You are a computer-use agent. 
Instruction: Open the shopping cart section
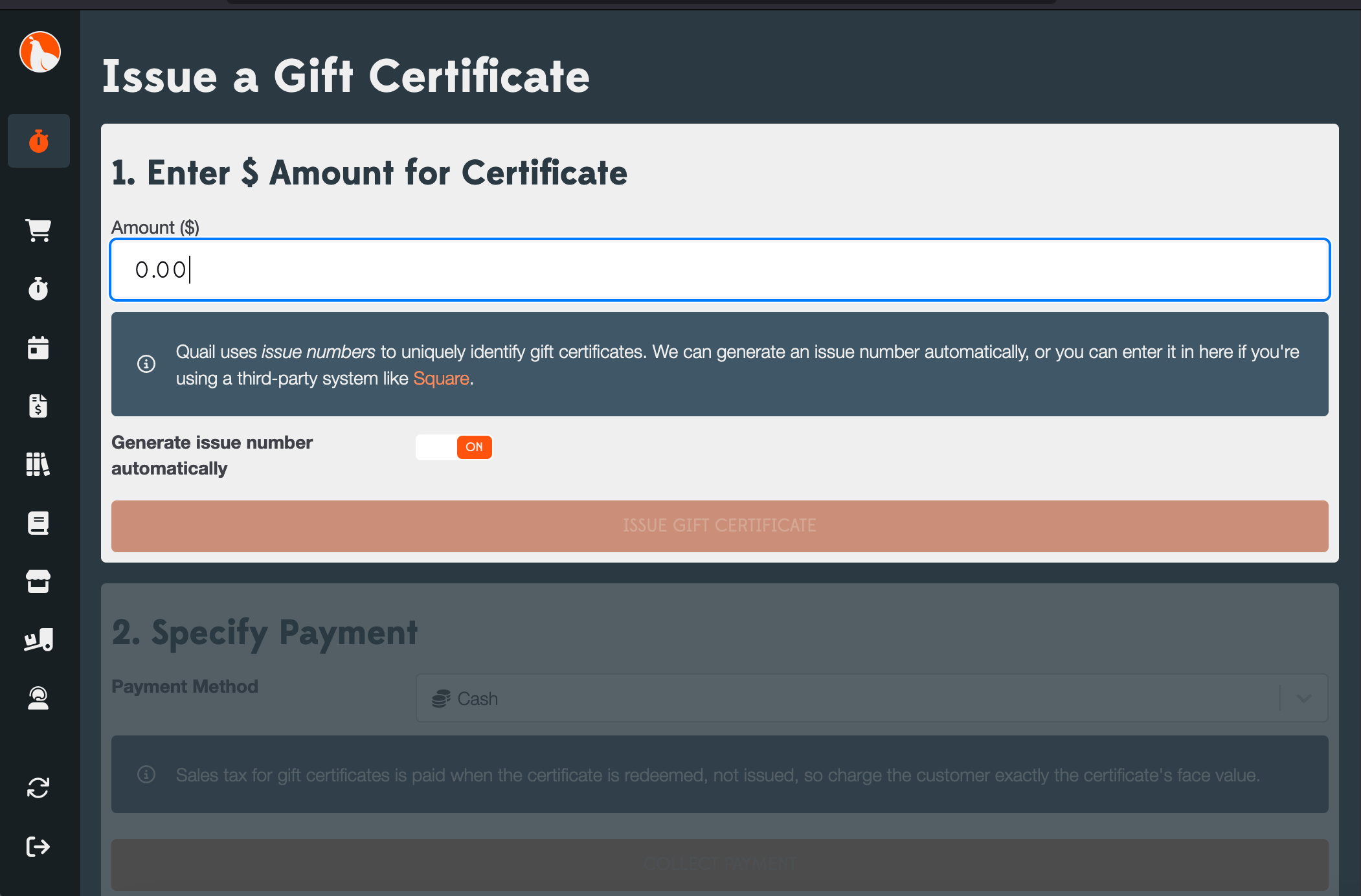coord(38,230)
